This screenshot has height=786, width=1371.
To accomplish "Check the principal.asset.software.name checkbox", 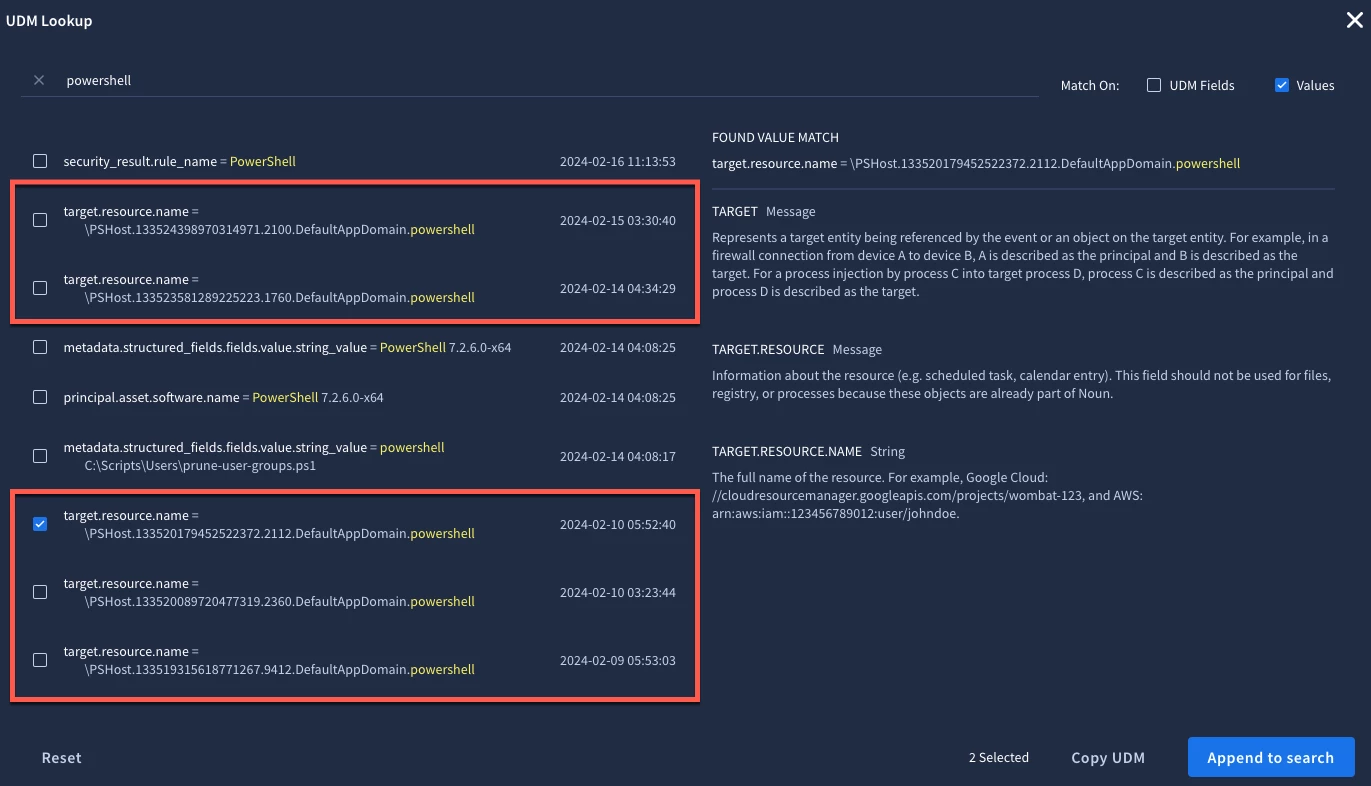I will coord(40,397).
